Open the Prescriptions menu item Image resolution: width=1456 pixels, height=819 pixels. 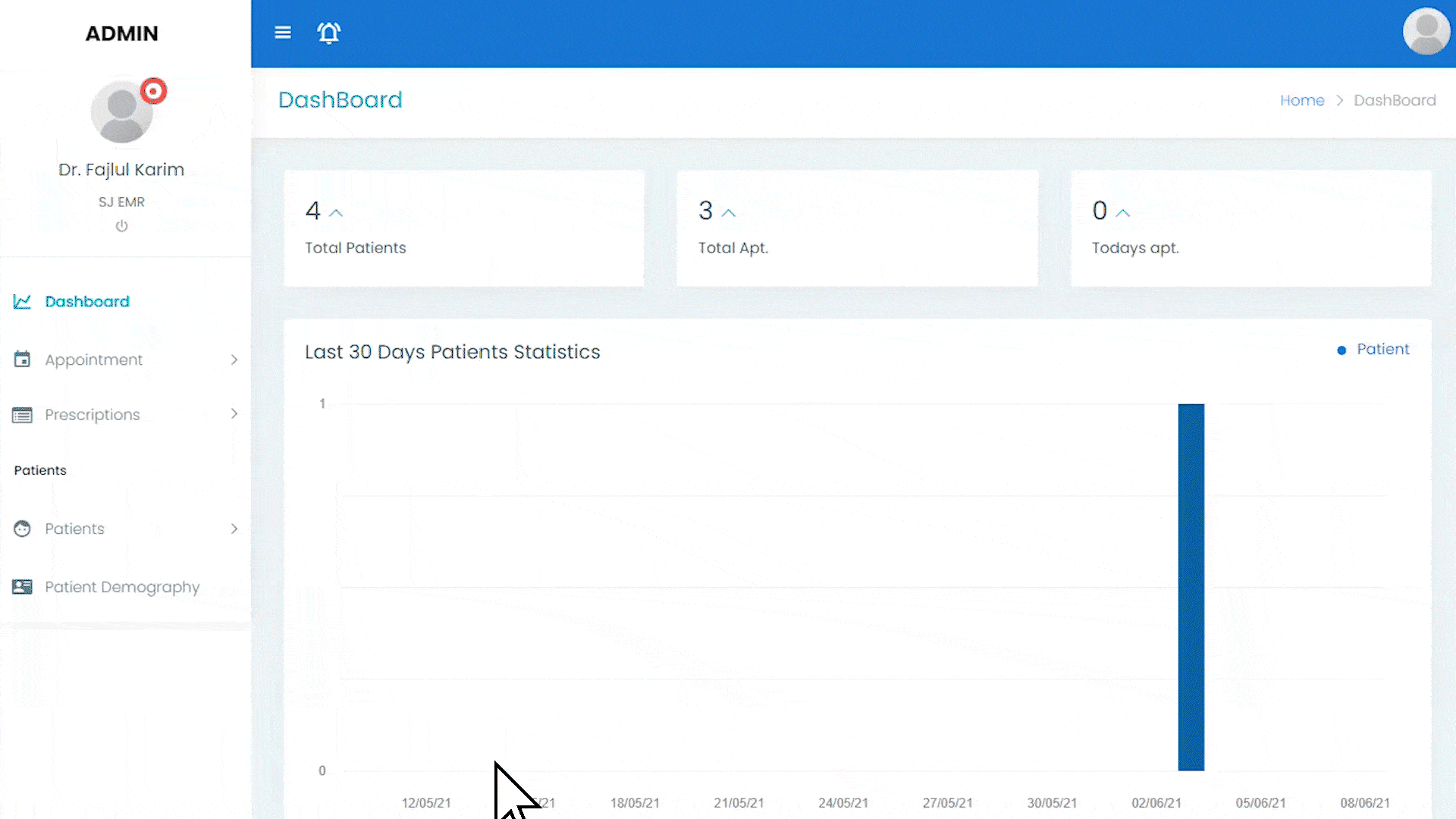pyautogui.click(x=92, y=415)
